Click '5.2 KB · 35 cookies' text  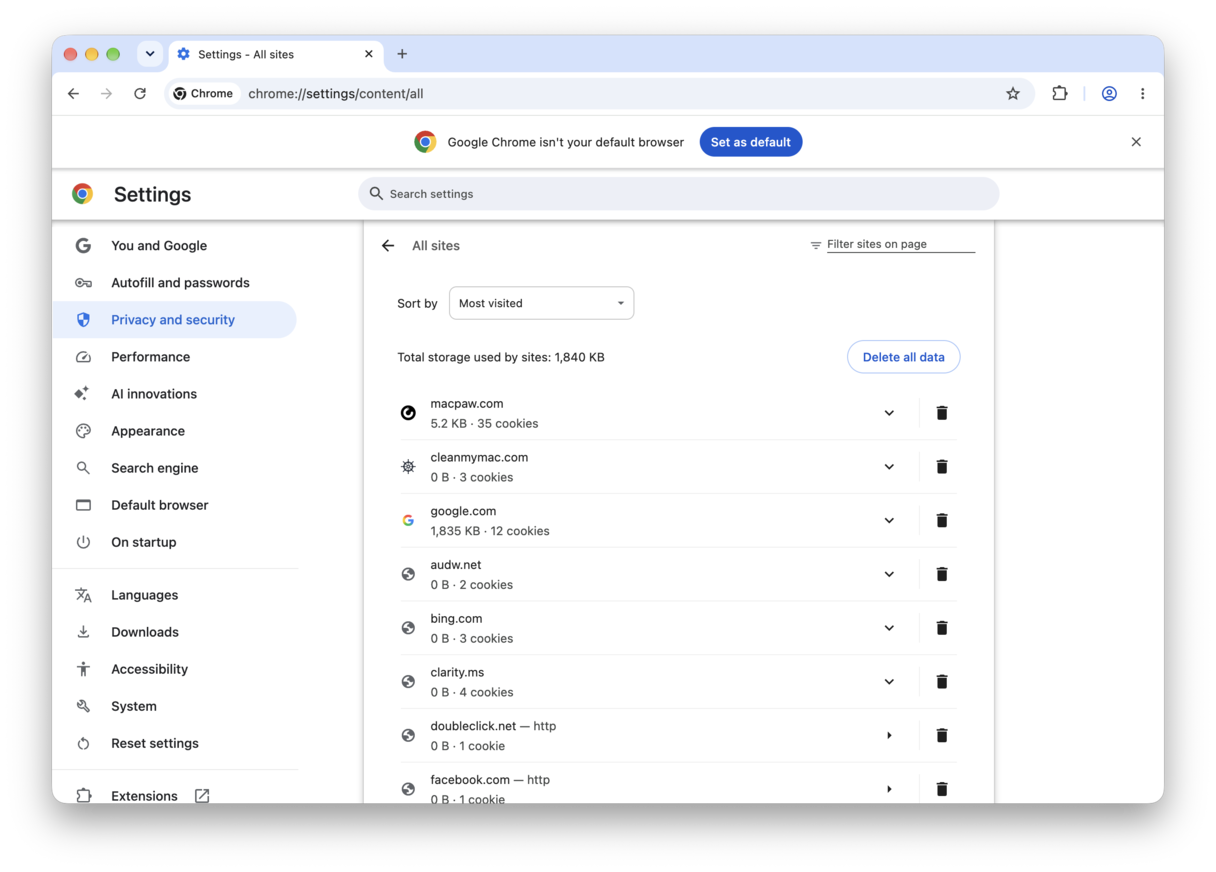[484, 424]
